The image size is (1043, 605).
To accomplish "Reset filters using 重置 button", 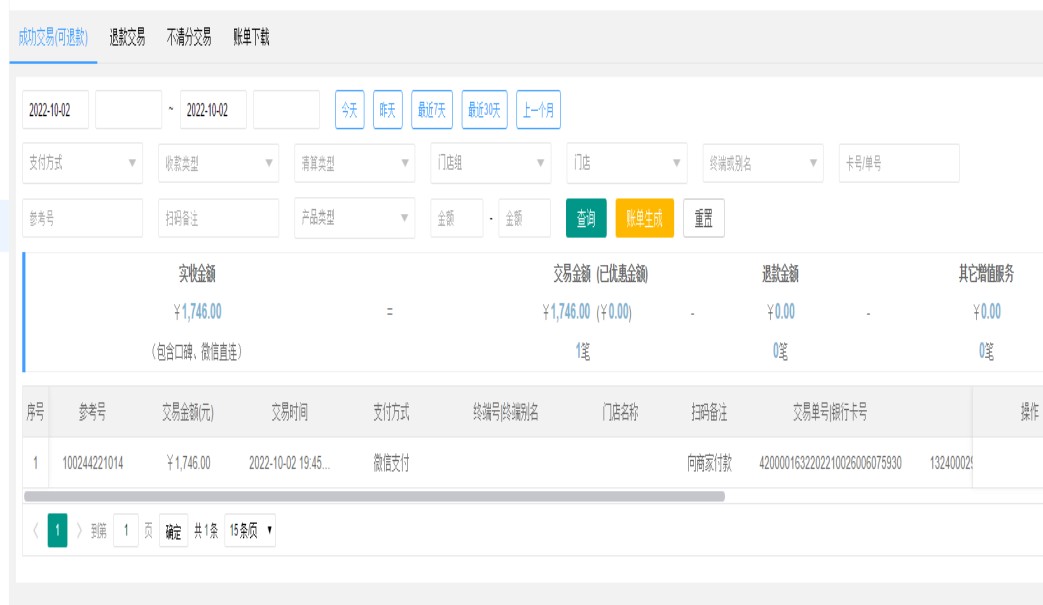I will click(x=704, y=219).
